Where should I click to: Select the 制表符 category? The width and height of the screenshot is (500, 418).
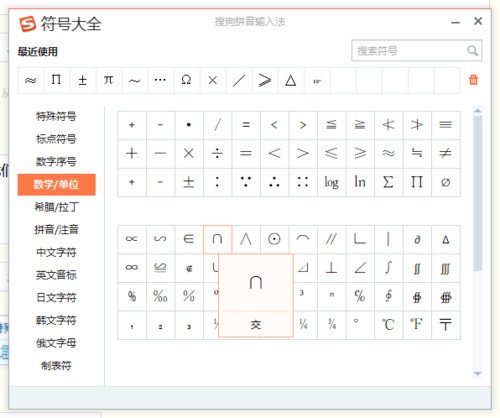[x=56, y=366]
